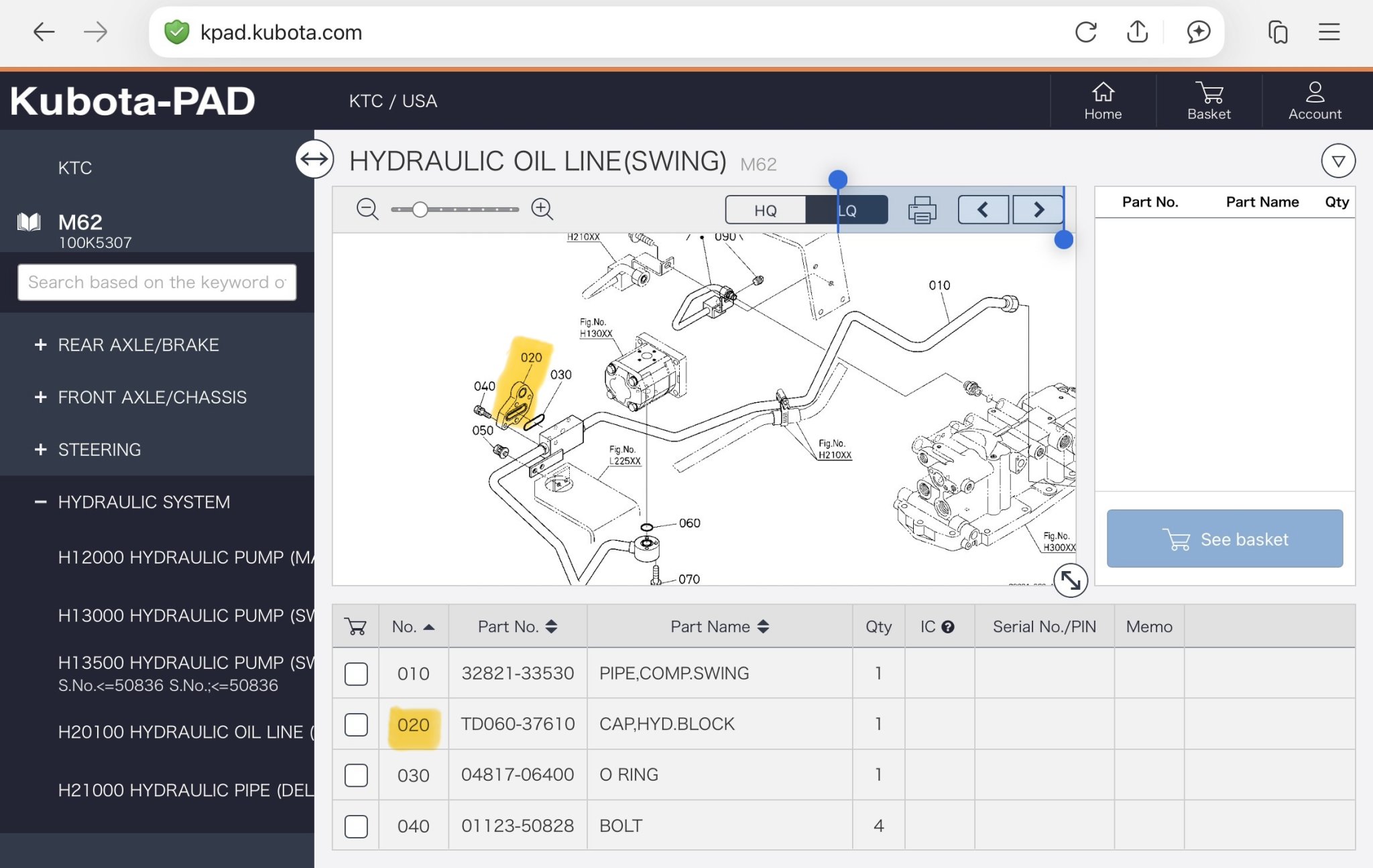Click the zoom in magnifier icon
This screenshot has height=868, width=1373.
[x=542, y=209]
